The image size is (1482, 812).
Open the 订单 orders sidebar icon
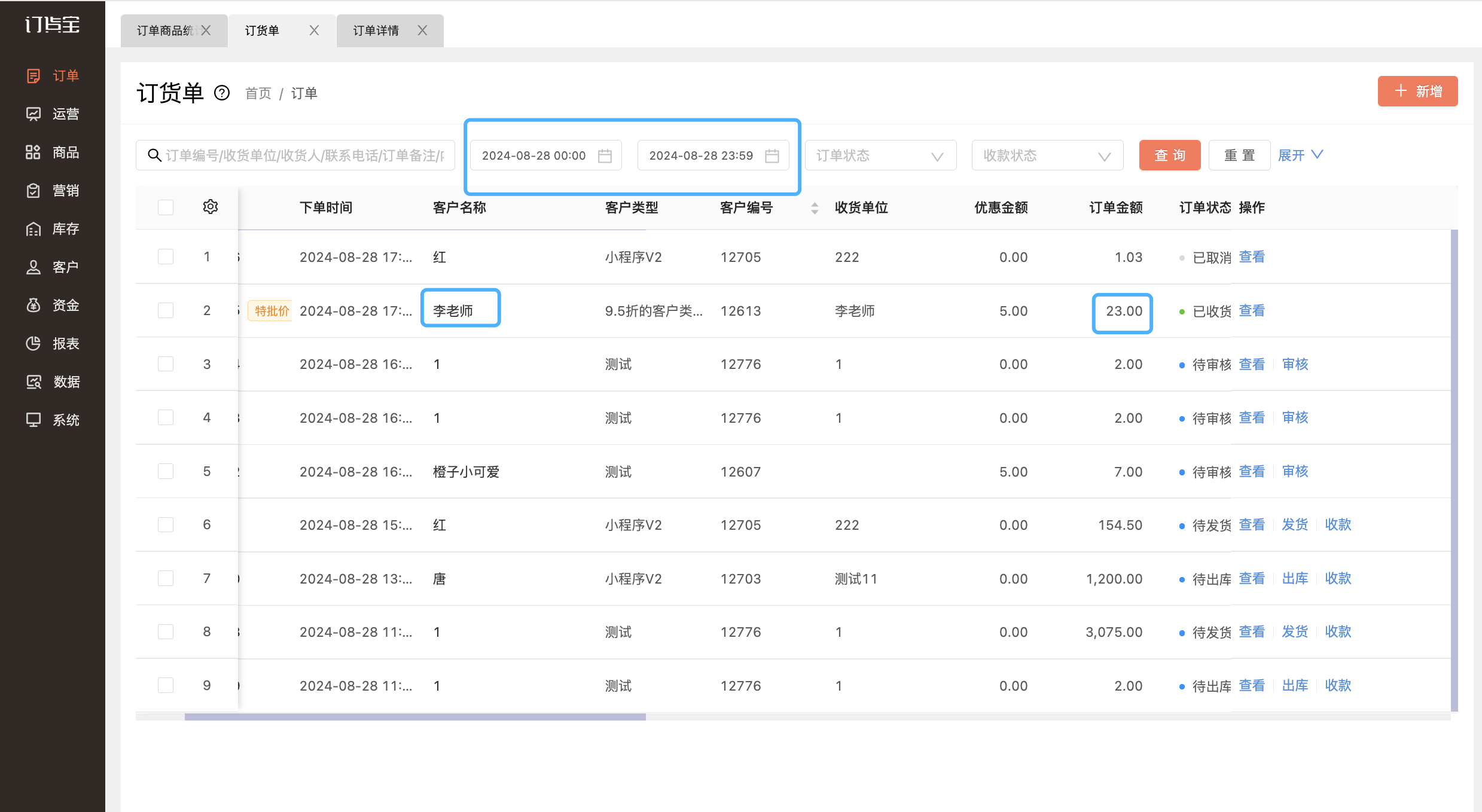click(33, 76)
